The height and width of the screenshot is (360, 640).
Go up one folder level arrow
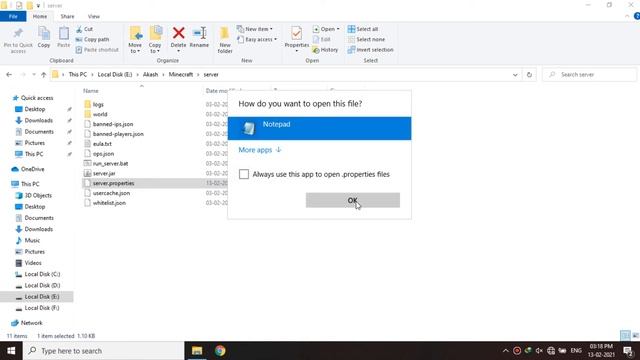coord(43,75)
